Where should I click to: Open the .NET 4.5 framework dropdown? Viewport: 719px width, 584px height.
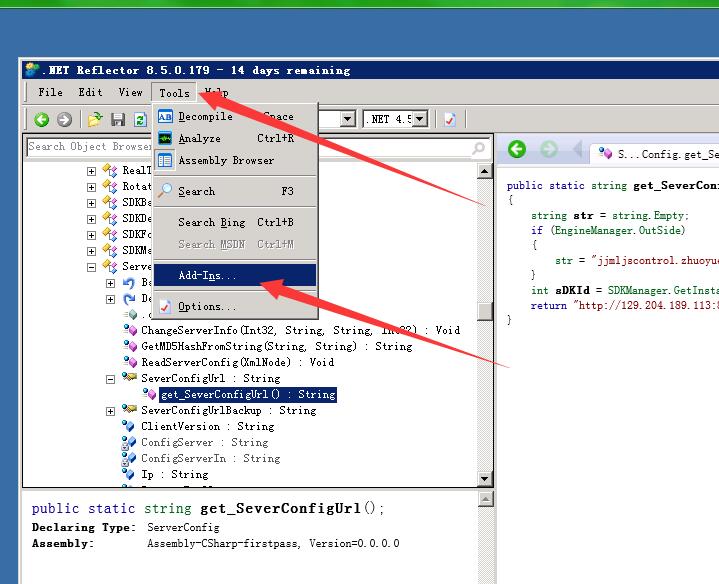tap(421, 119)
